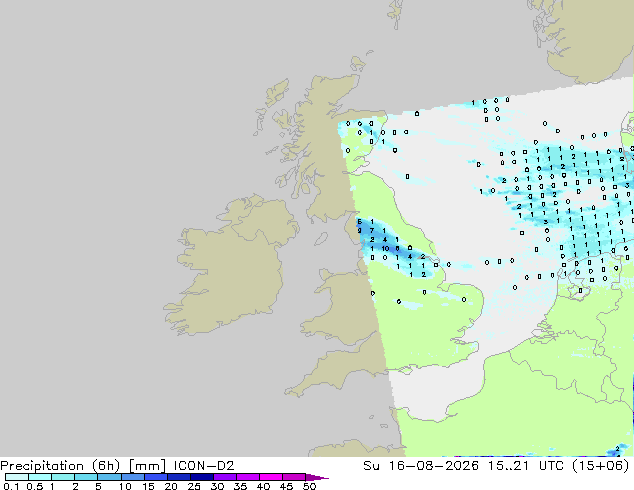This screenshot has width=634, height=490.
Task: Click the Precipitation (6h) title text
Action: 60,466
